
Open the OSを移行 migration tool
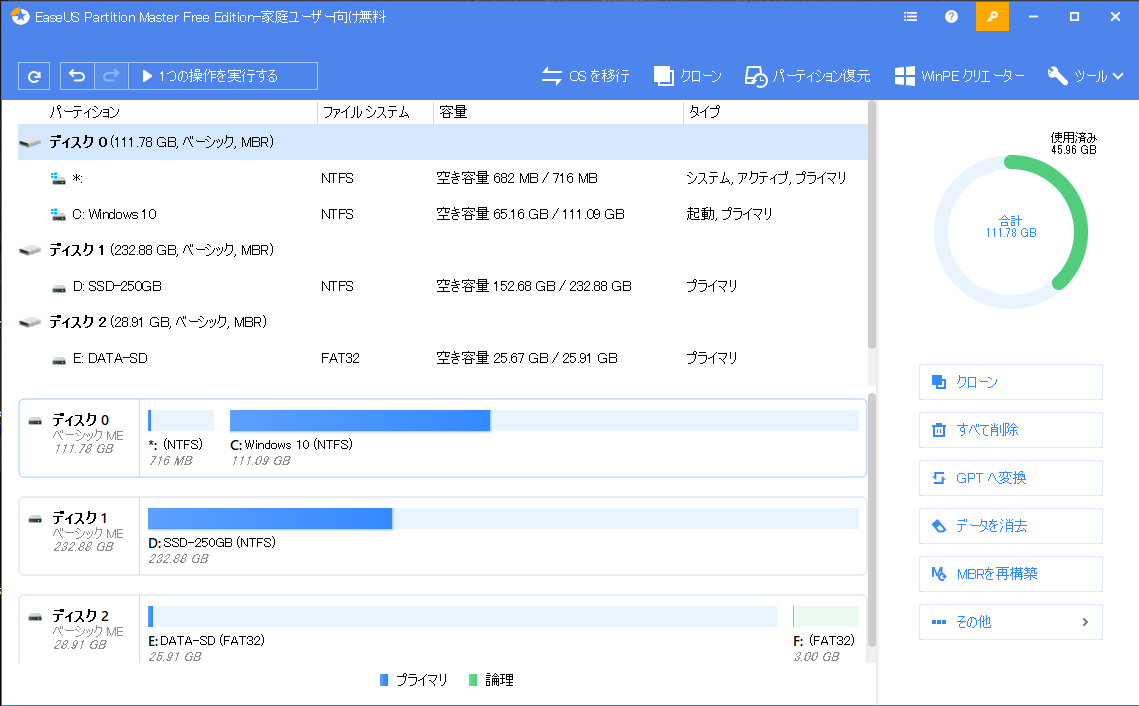pos(585,76)
